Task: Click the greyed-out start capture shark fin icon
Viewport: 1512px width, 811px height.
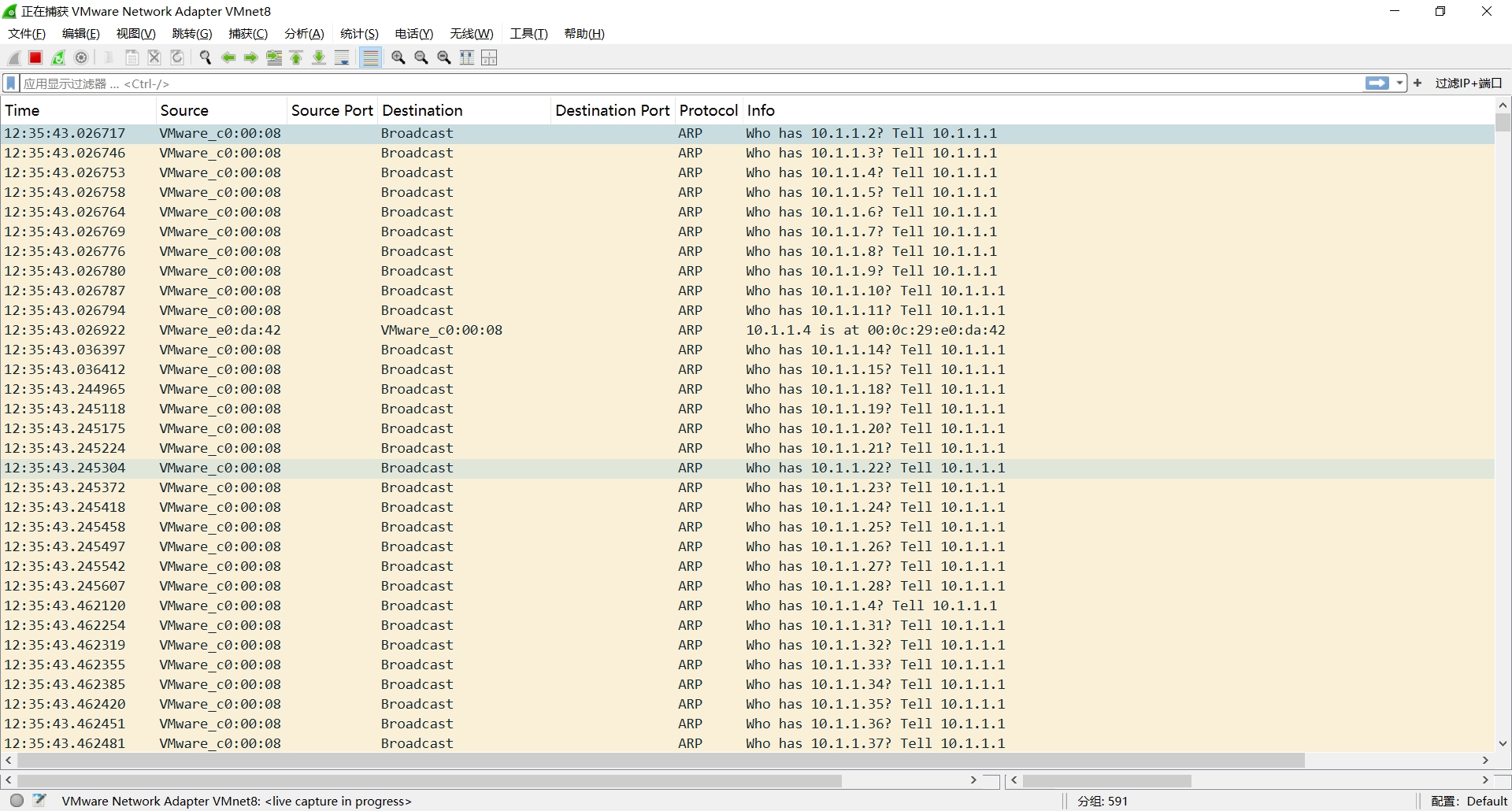Action: coord(13,57)
